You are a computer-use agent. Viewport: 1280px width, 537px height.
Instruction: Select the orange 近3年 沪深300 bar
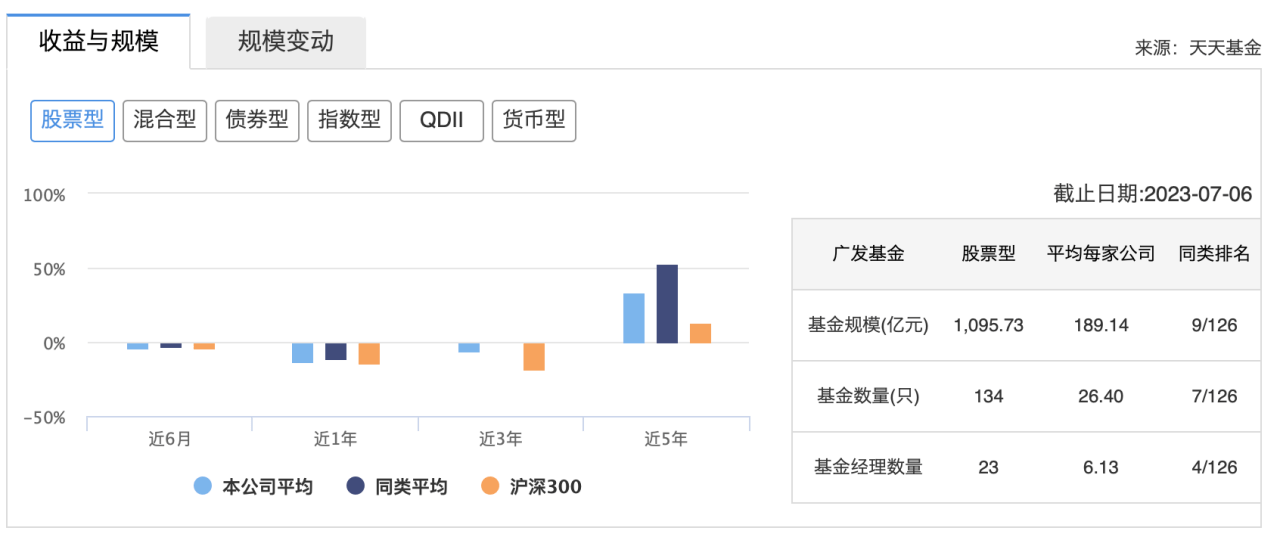(x=534, y=357)
